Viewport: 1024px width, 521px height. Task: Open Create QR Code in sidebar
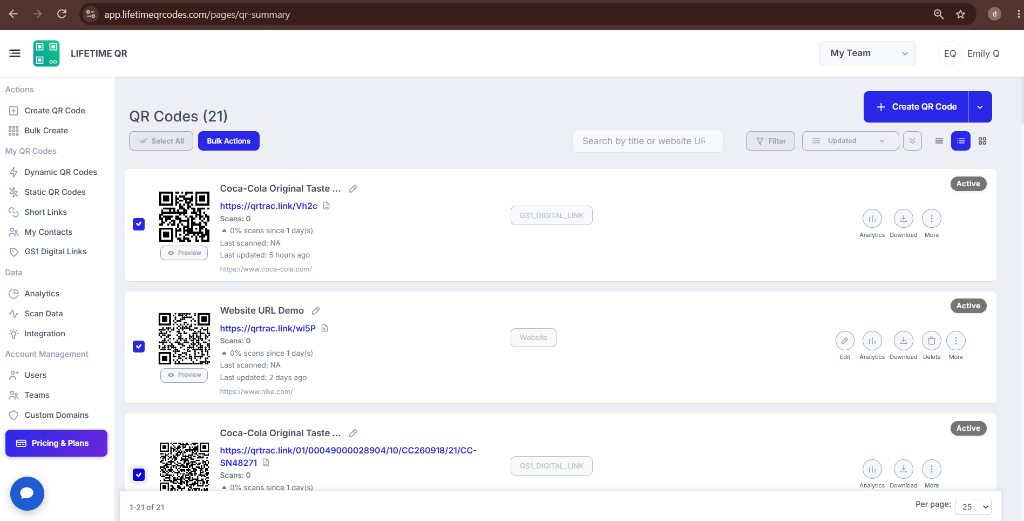click(55, 110)
